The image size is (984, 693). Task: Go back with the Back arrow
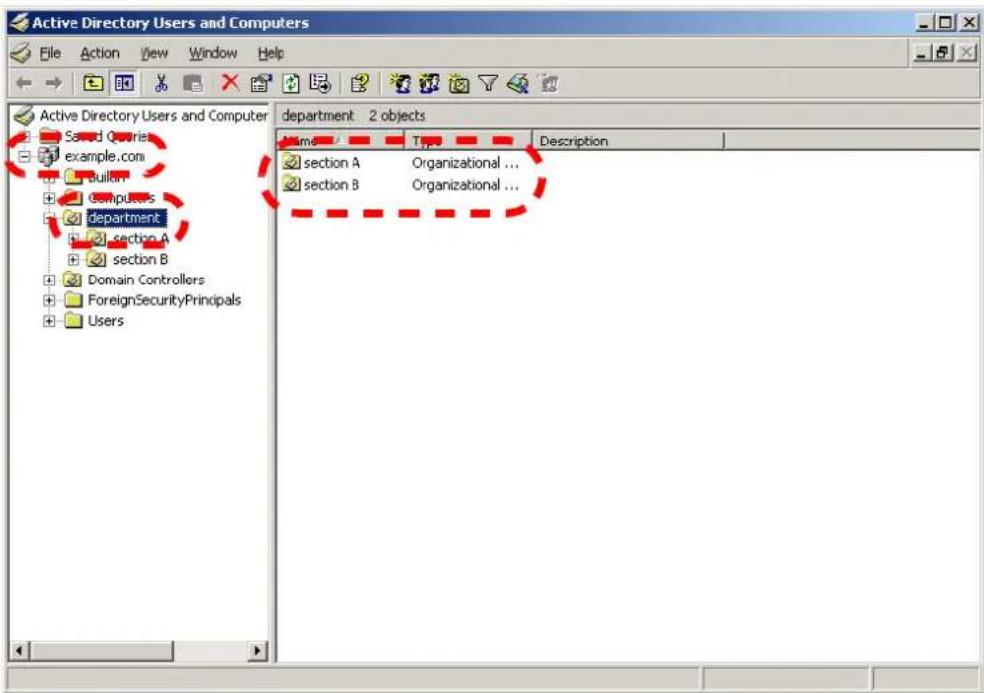tap(24, 83)
